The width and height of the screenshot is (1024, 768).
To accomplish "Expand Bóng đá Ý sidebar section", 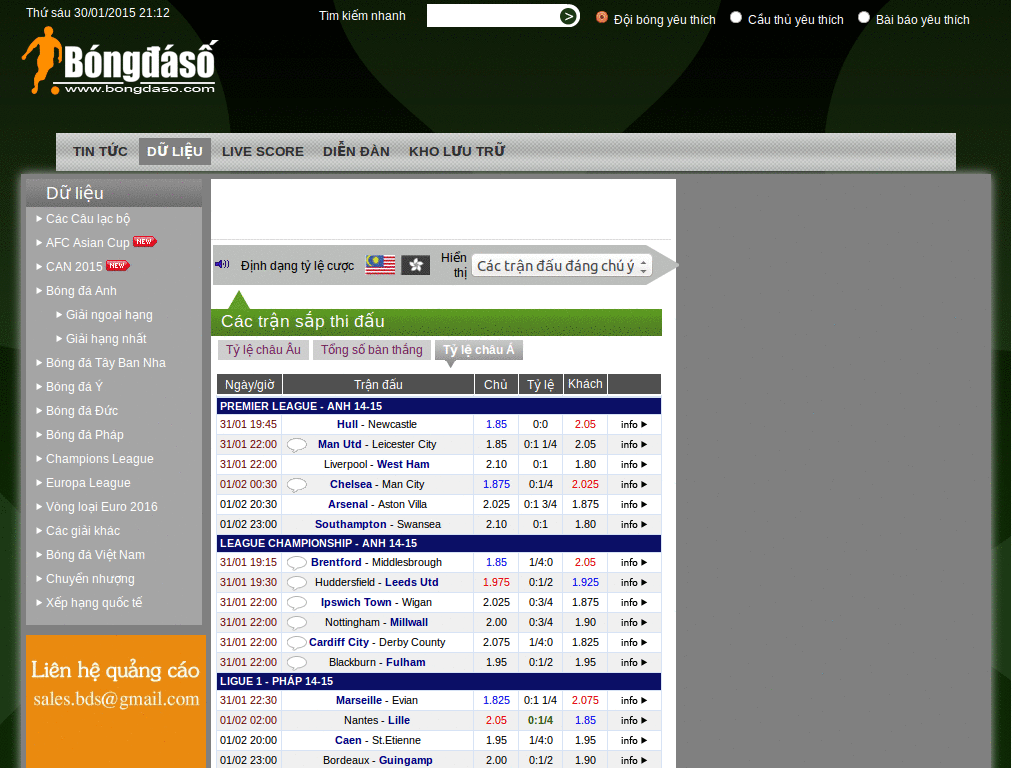I will (74, 387).
